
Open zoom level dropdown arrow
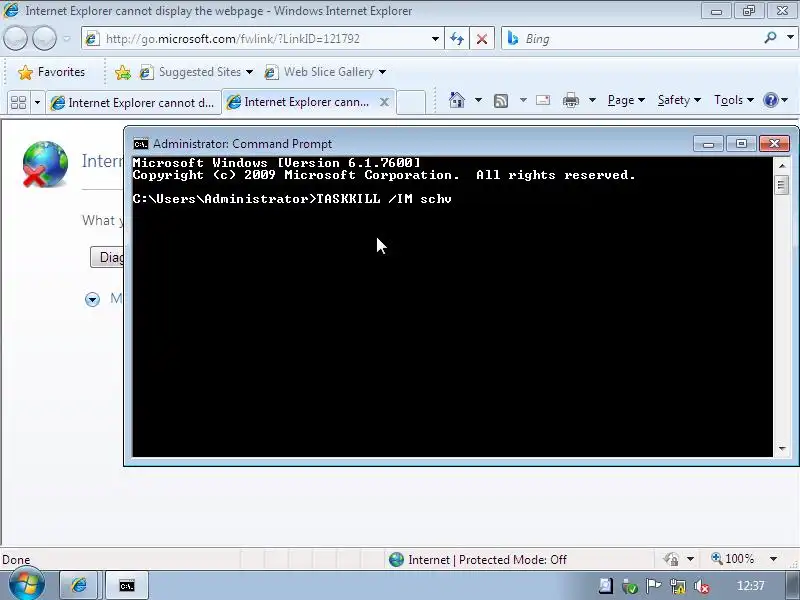(774, 559)
